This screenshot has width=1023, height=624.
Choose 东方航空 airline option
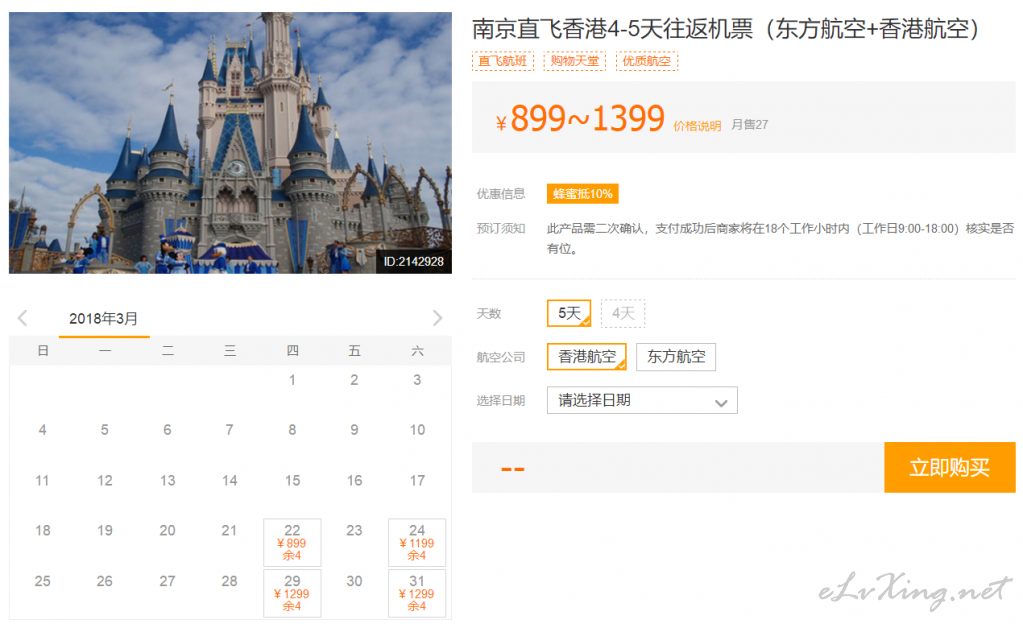(676, 357)
